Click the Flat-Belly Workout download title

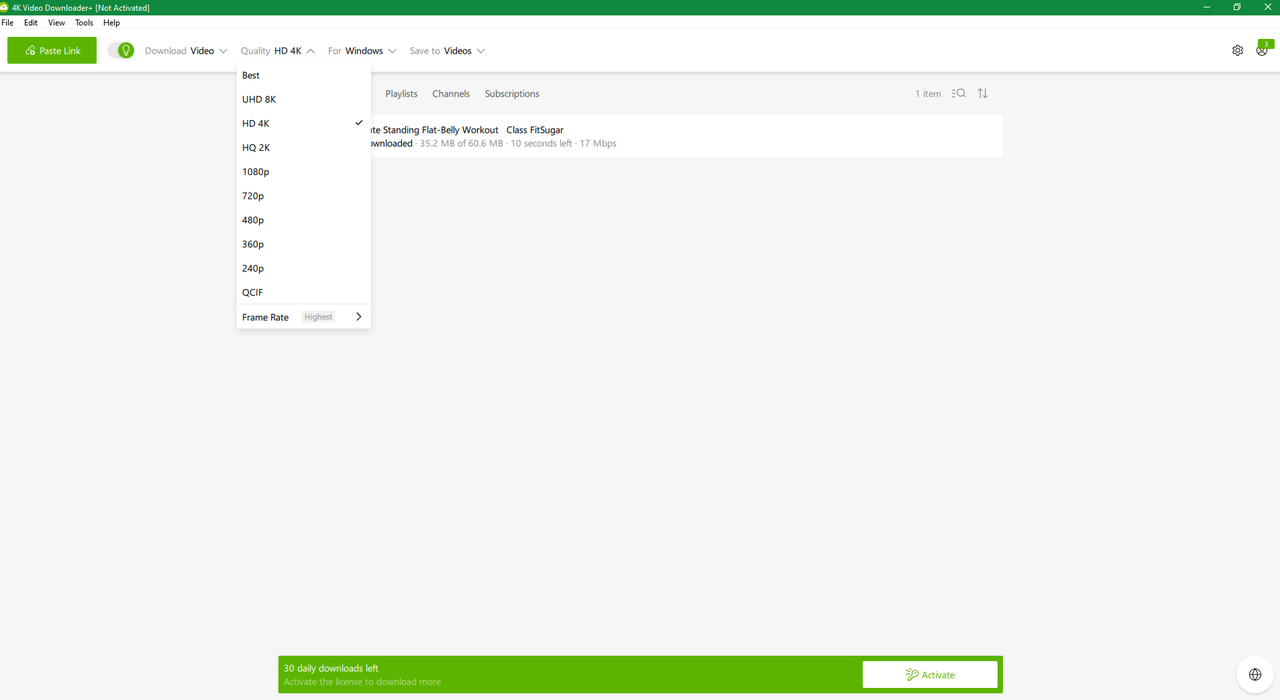point(467,130)
